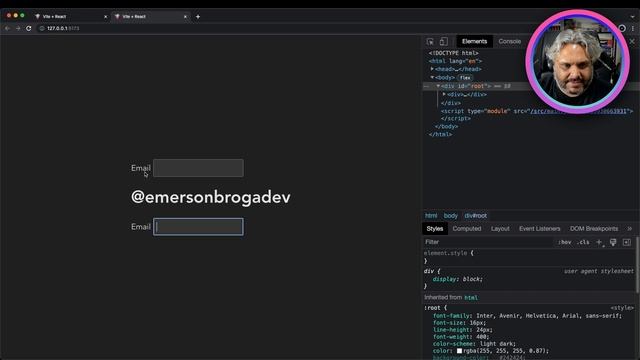Collapse the div id root node

[x=438, y=86]
